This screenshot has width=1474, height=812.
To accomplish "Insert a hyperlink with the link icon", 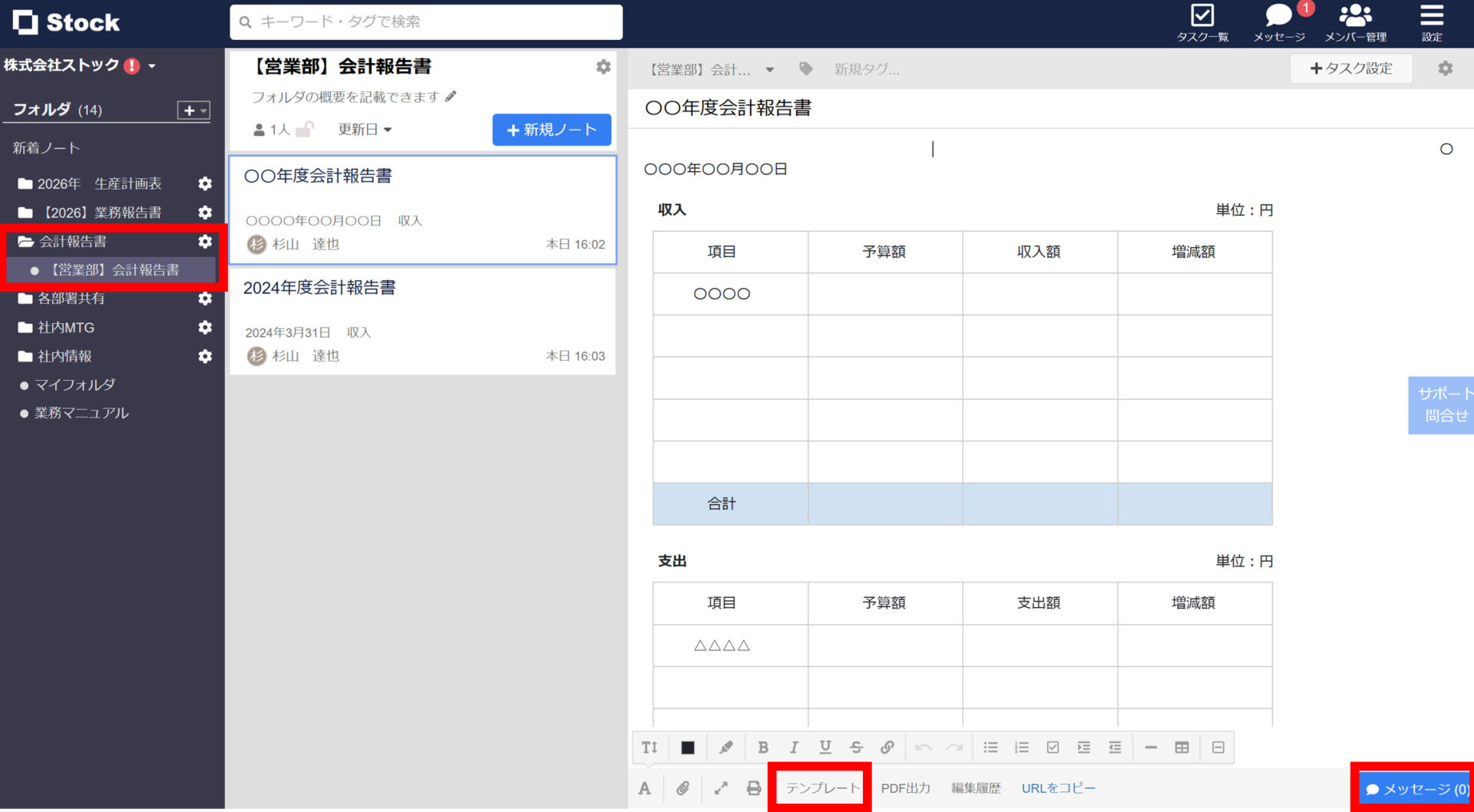I will [x=888, y=747].
